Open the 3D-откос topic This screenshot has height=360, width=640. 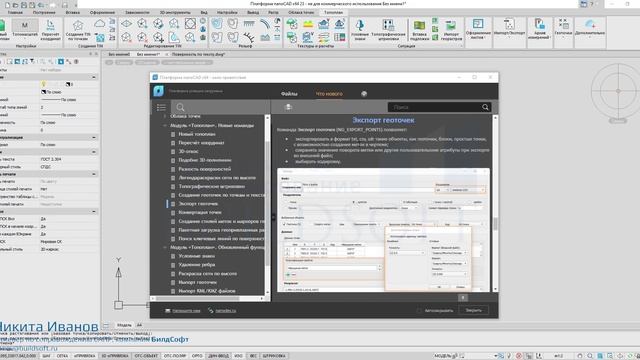click(x=189, y=151)
